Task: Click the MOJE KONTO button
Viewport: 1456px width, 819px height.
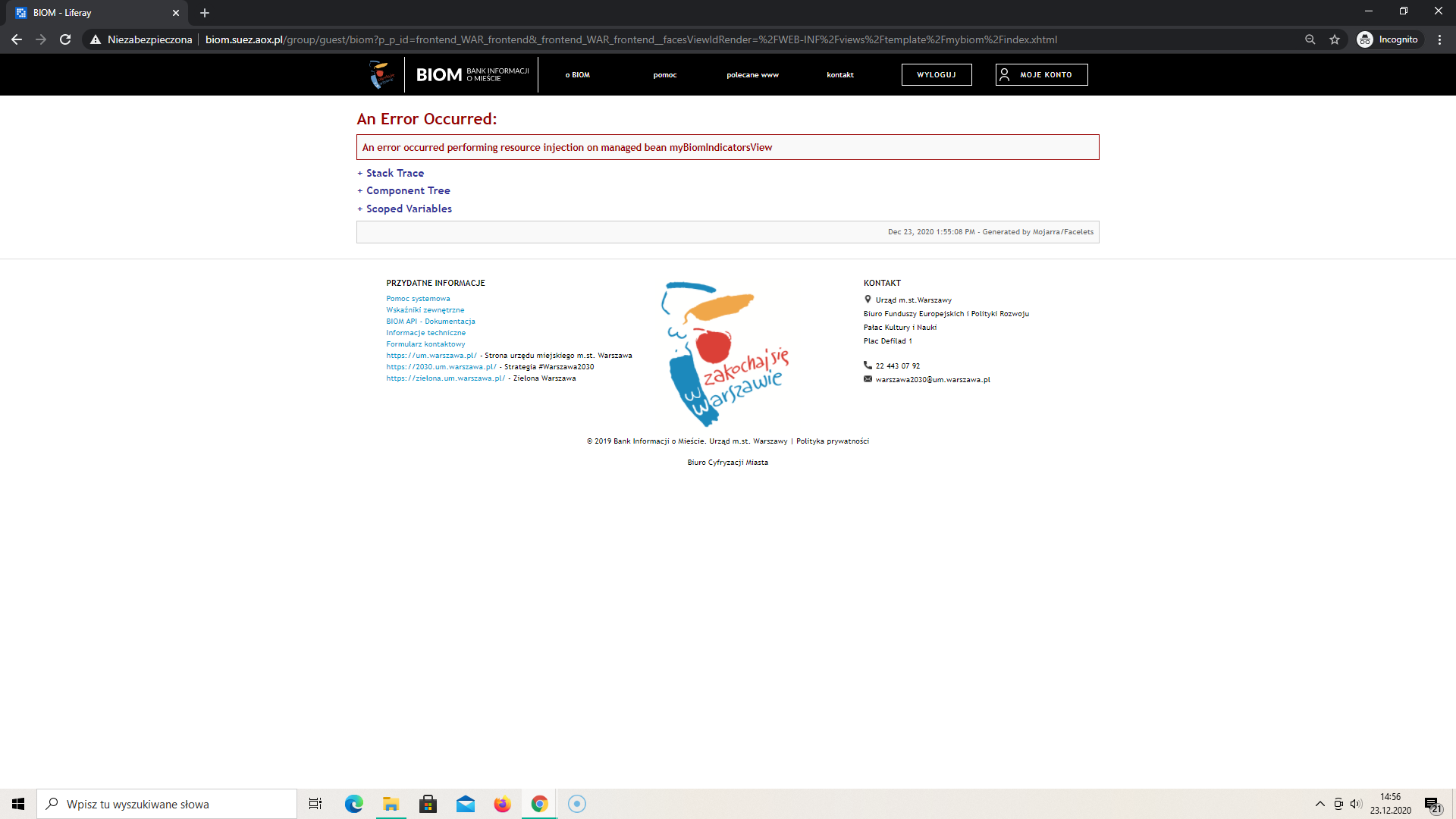Action: (1041, 75)
